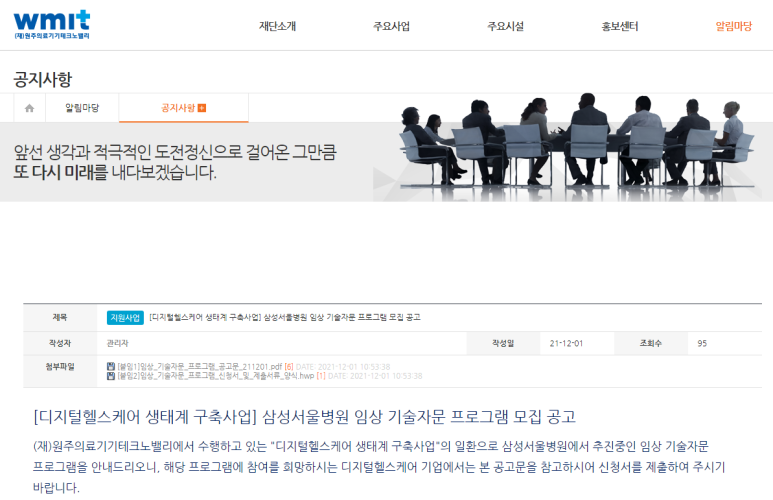Click the post title text in the table

pos(285,317)
